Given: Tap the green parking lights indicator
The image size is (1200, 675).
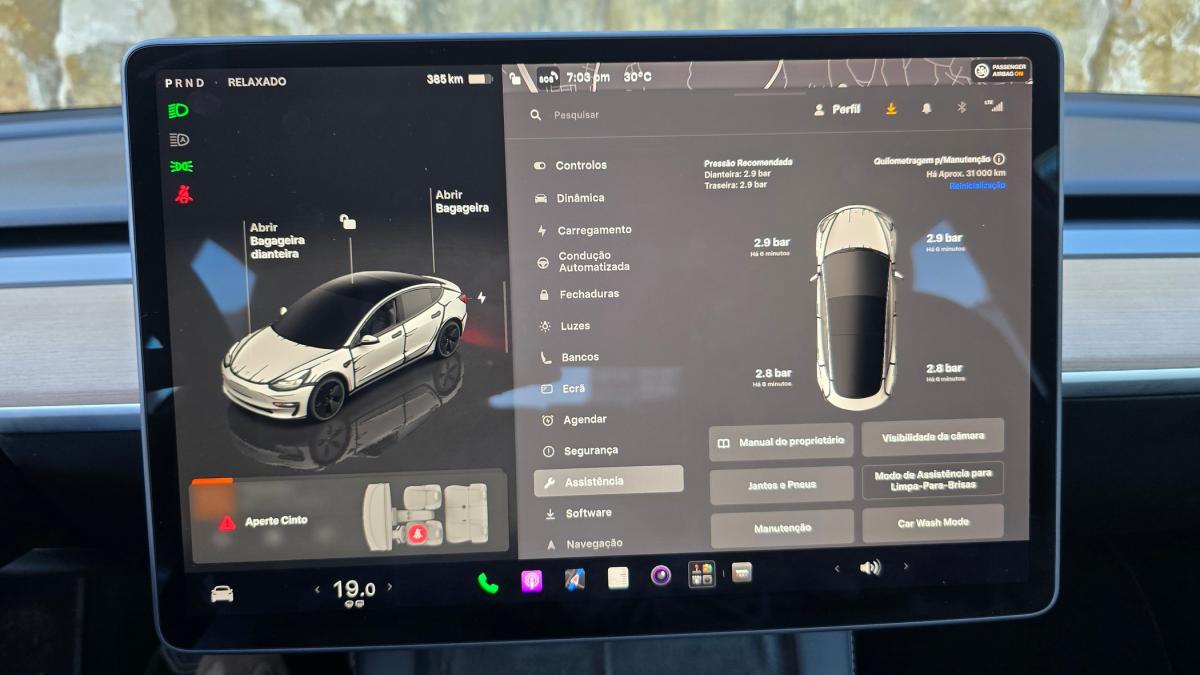Looking at the screenshot, I should coord(181,167).
